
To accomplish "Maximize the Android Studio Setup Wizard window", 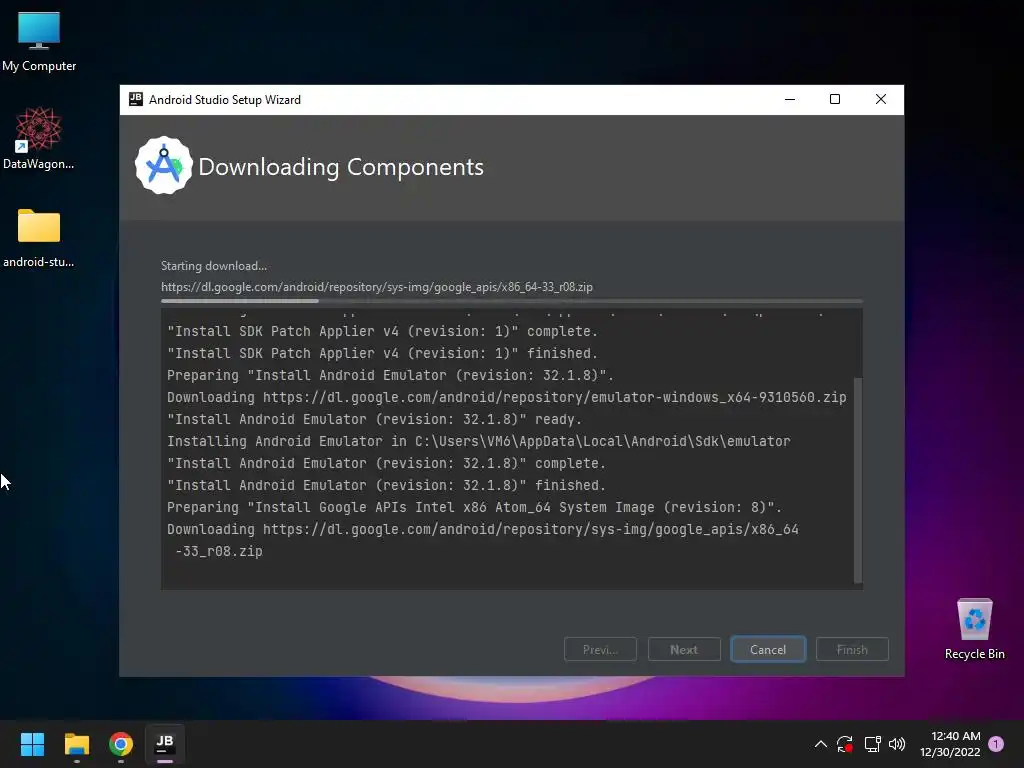I will [x=835, y=99].
